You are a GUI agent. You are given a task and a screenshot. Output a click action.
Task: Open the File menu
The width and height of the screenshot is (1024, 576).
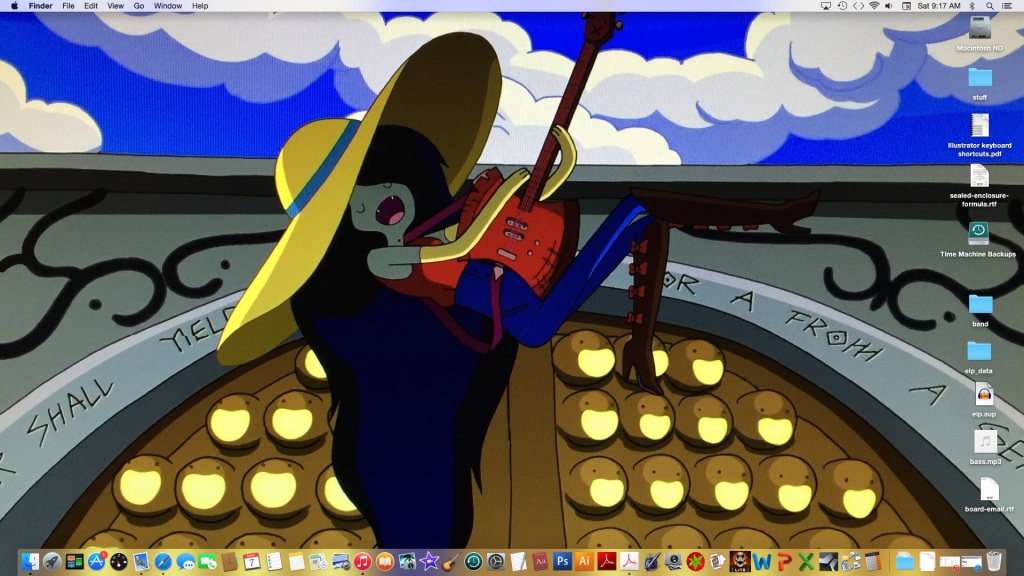(68, 6)
